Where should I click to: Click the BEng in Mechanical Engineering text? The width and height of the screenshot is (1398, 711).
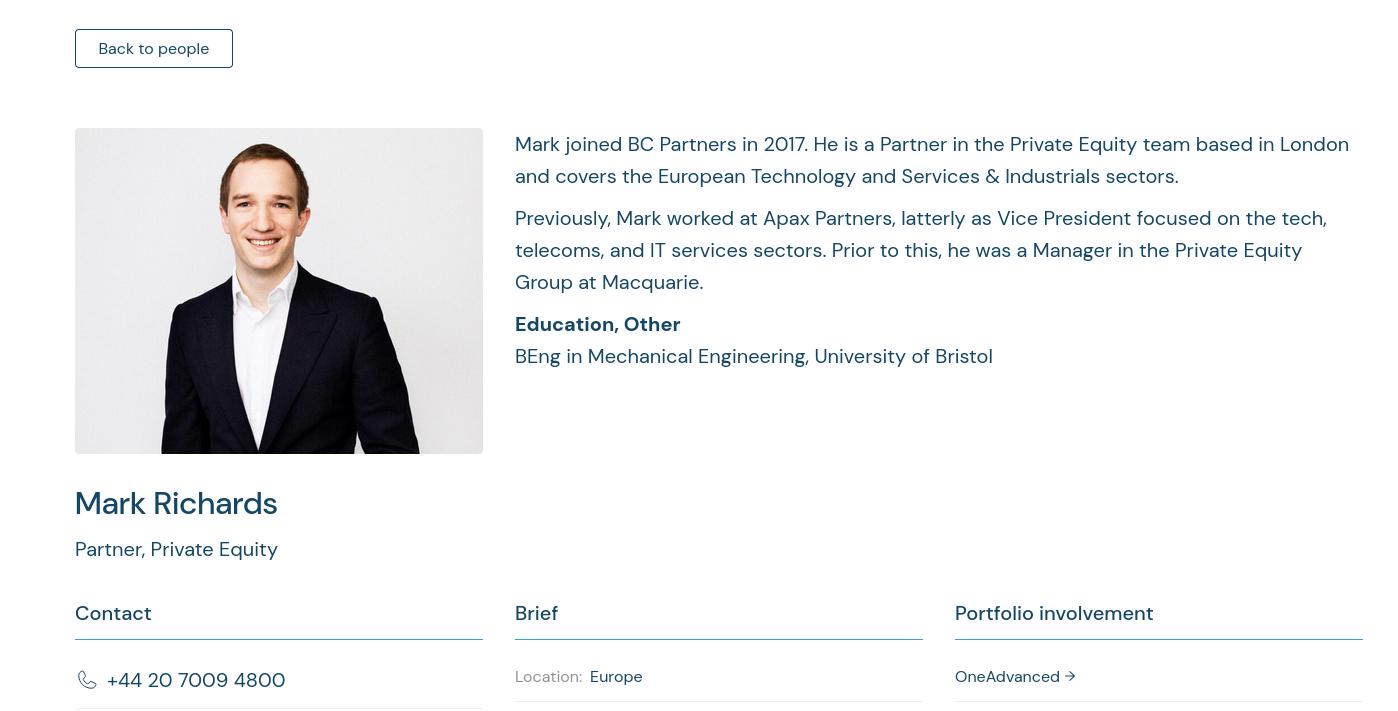660,357
